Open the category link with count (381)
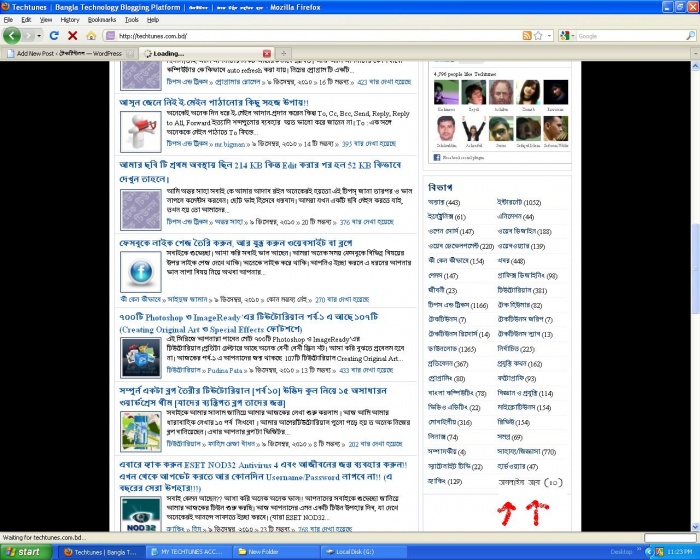Image resolution: width=700 pixels, height=560 pixels. point(522,290)
